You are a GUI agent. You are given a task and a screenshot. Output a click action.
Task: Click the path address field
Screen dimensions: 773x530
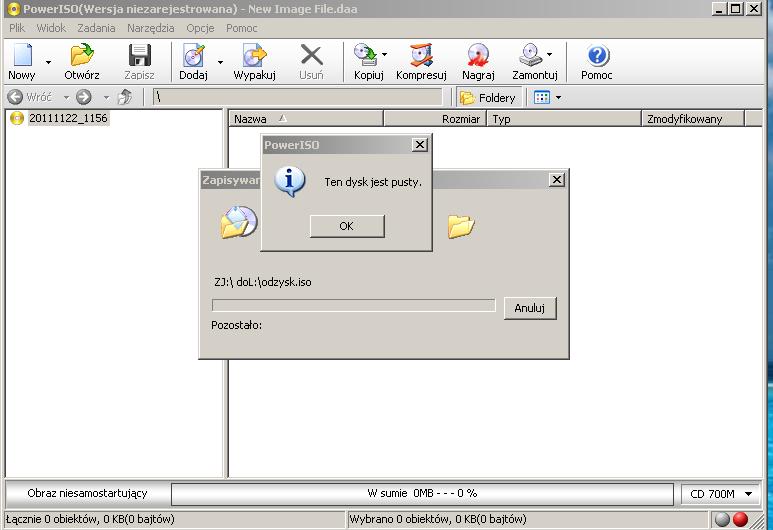[298, 97]
